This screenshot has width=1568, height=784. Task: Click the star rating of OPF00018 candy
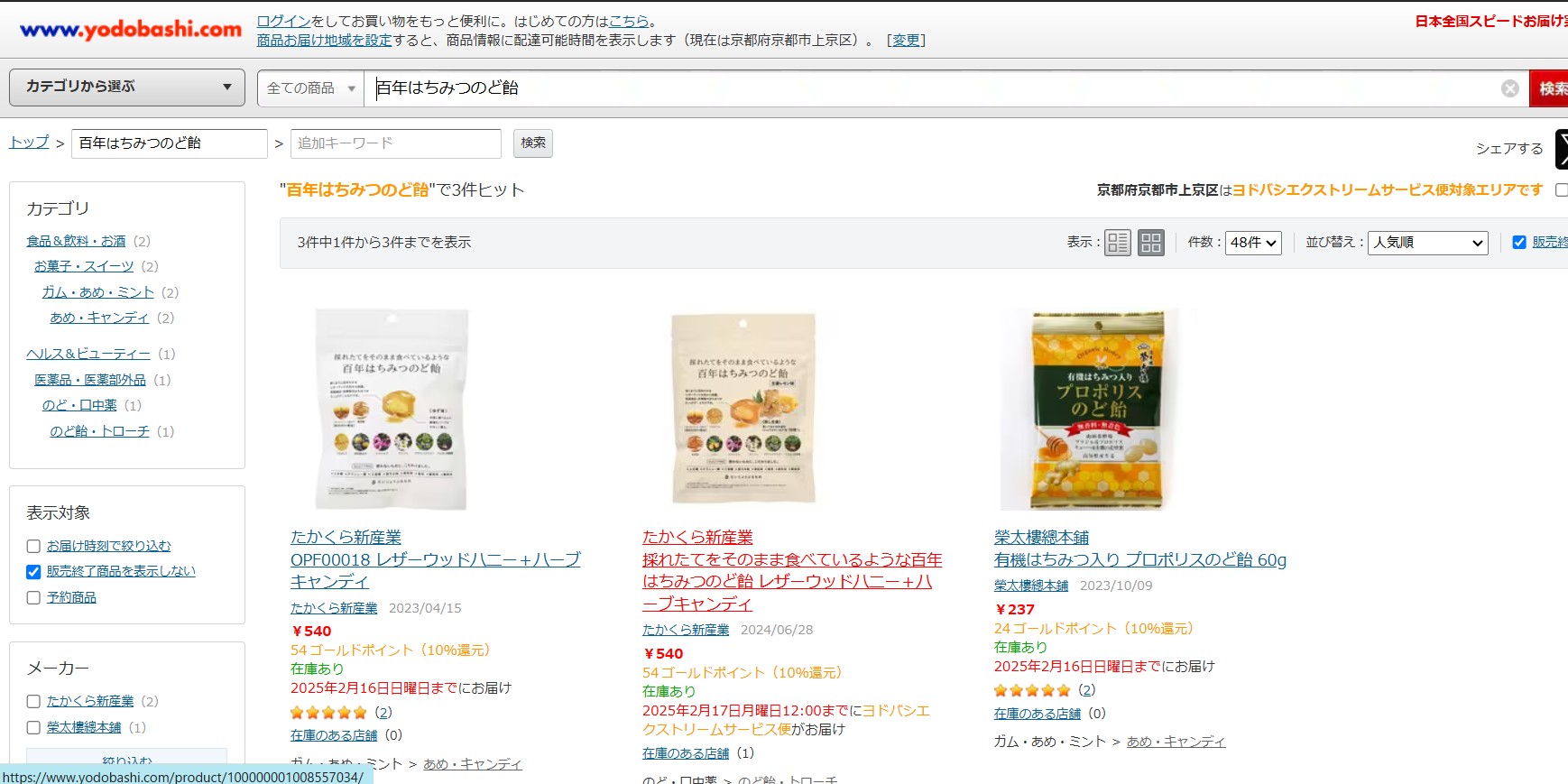[x=328, y=713]
